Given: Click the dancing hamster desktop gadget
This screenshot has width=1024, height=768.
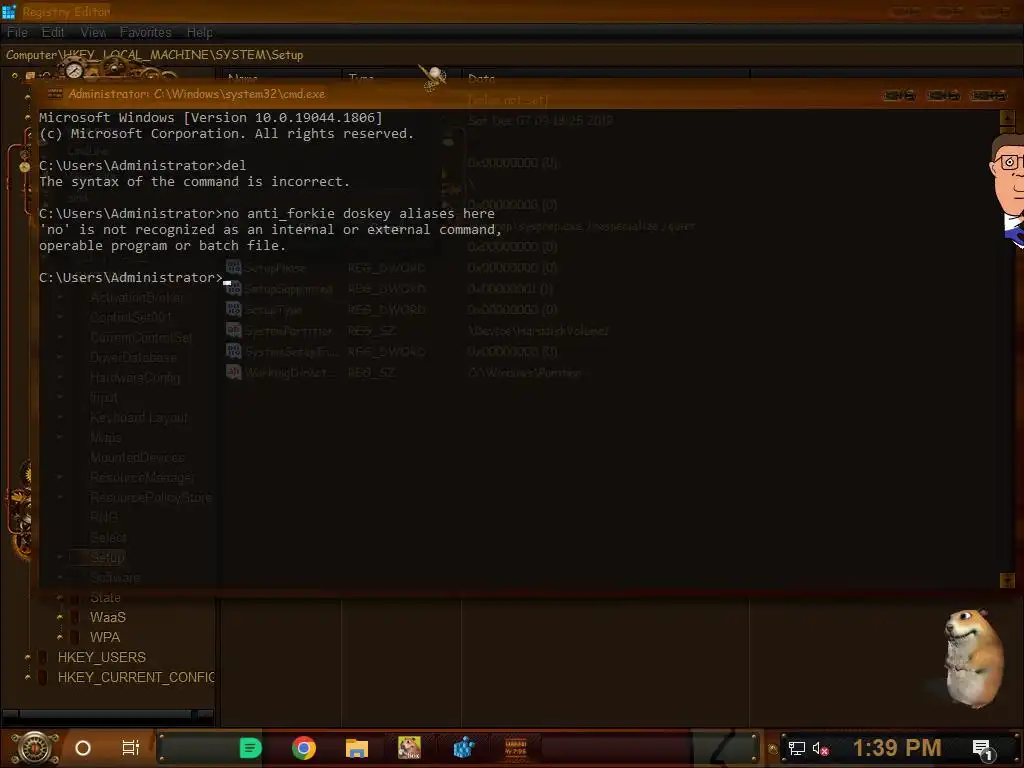Looking at the screenshot, I should click(973, 658).
